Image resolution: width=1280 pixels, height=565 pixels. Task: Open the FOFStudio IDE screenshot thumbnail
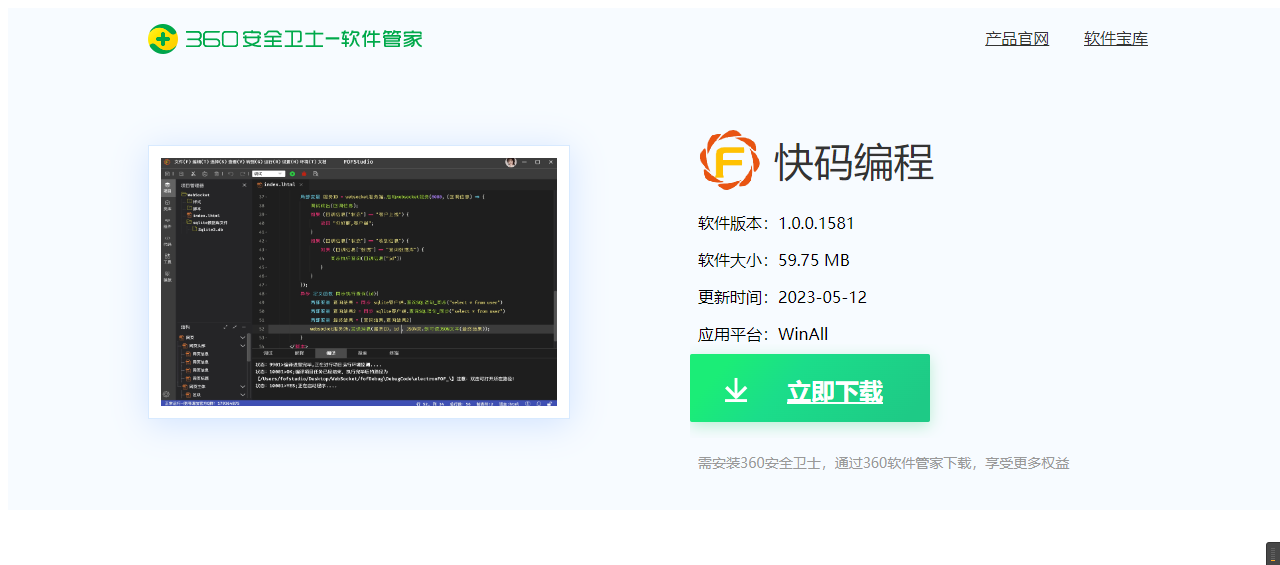(x=359, y=282)
